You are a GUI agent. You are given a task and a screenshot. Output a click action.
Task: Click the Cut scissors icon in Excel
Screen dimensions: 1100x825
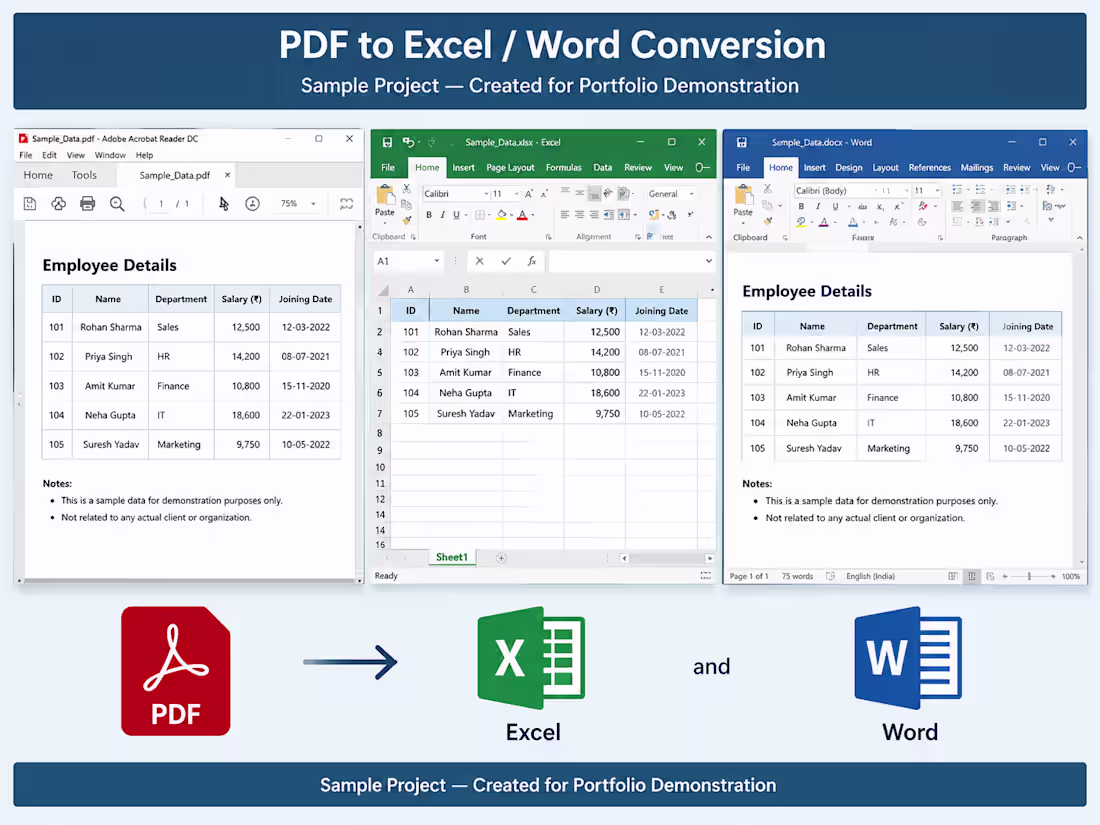(406, 189)
